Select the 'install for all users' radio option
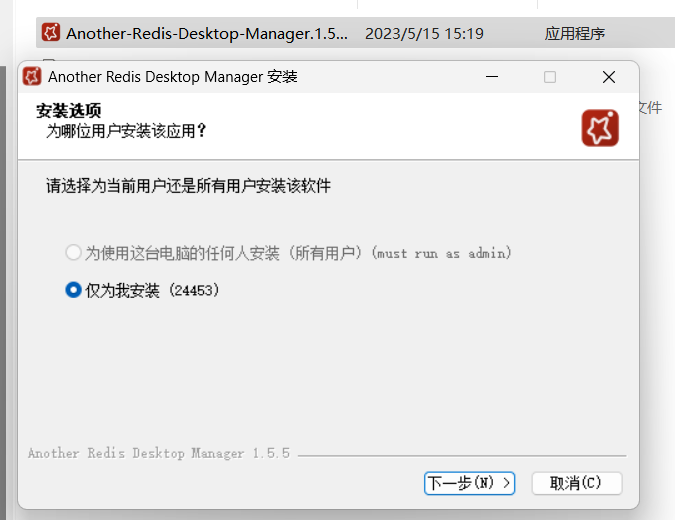The width and height of the screenshot is (675, 520). point(73,253)
